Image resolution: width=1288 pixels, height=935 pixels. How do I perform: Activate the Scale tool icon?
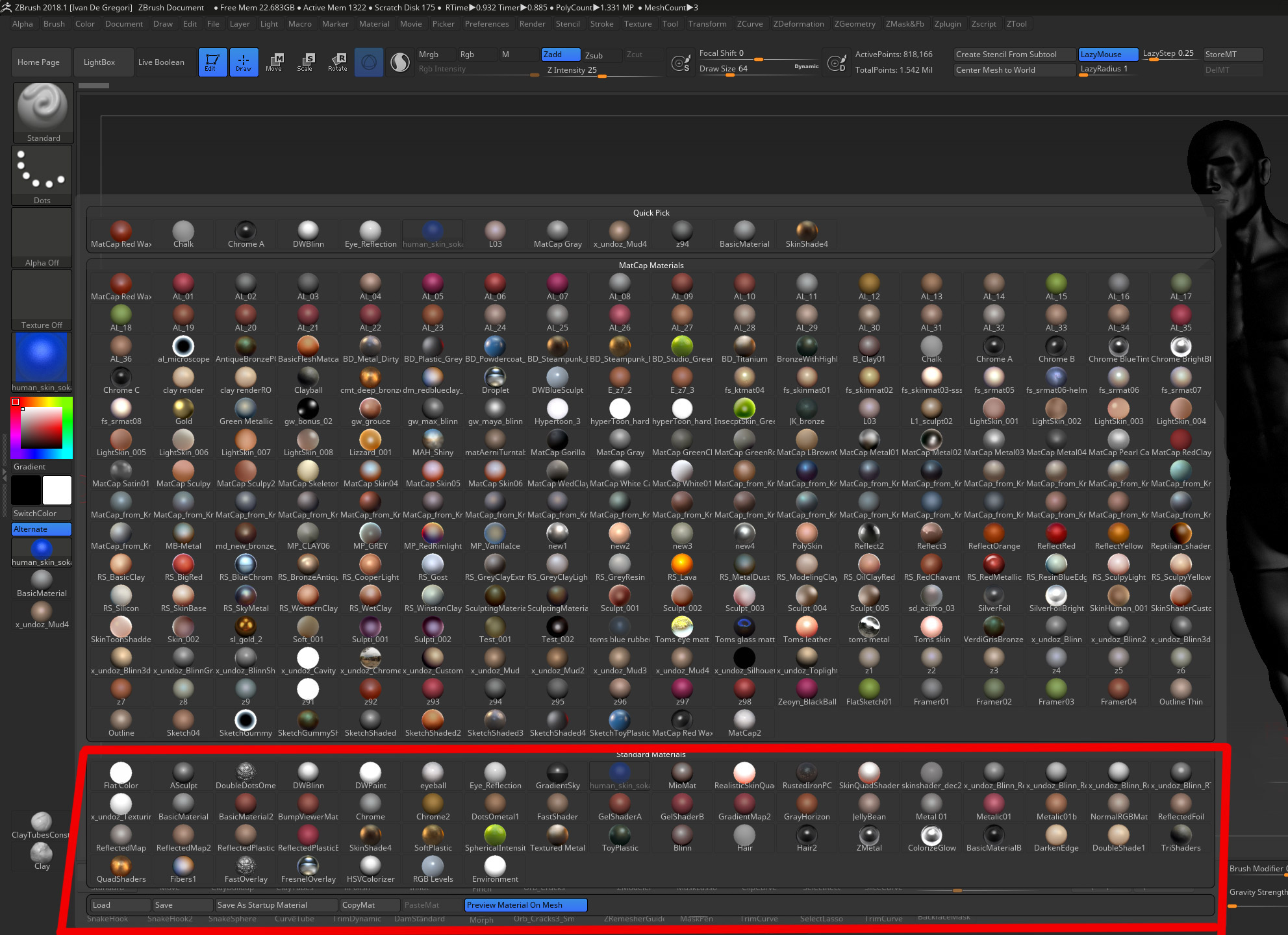pos(305,62)
